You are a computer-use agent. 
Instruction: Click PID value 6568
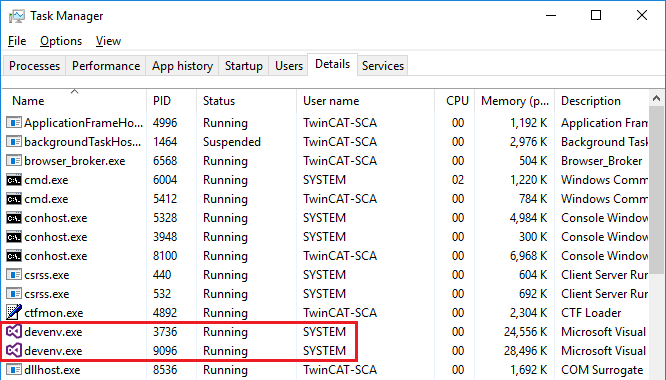point(165,161)
